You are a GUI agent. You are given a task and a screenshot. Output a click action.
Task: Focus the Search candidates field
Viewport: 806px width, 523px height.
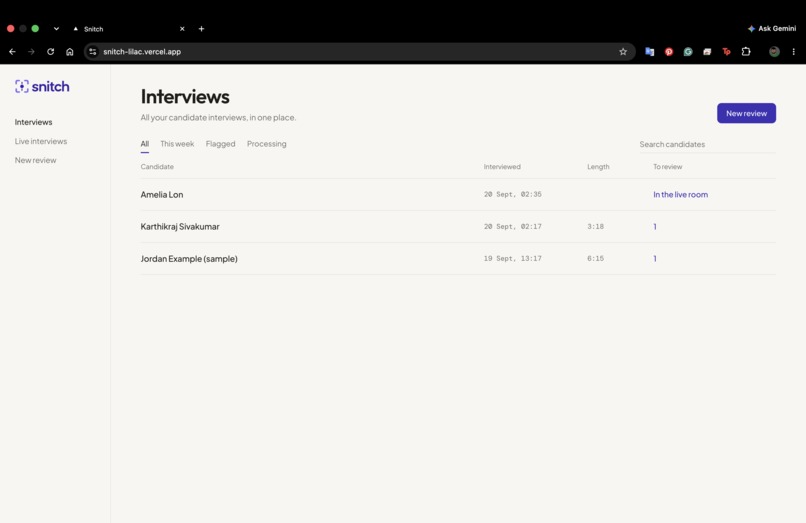pos(707,144)
